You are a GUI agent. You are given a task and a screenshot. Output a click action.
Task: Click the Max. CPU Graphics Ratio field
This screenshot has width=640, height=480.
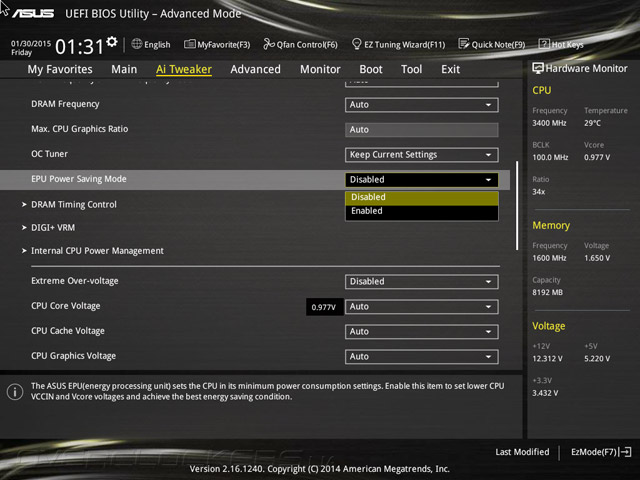coord(421,130)
